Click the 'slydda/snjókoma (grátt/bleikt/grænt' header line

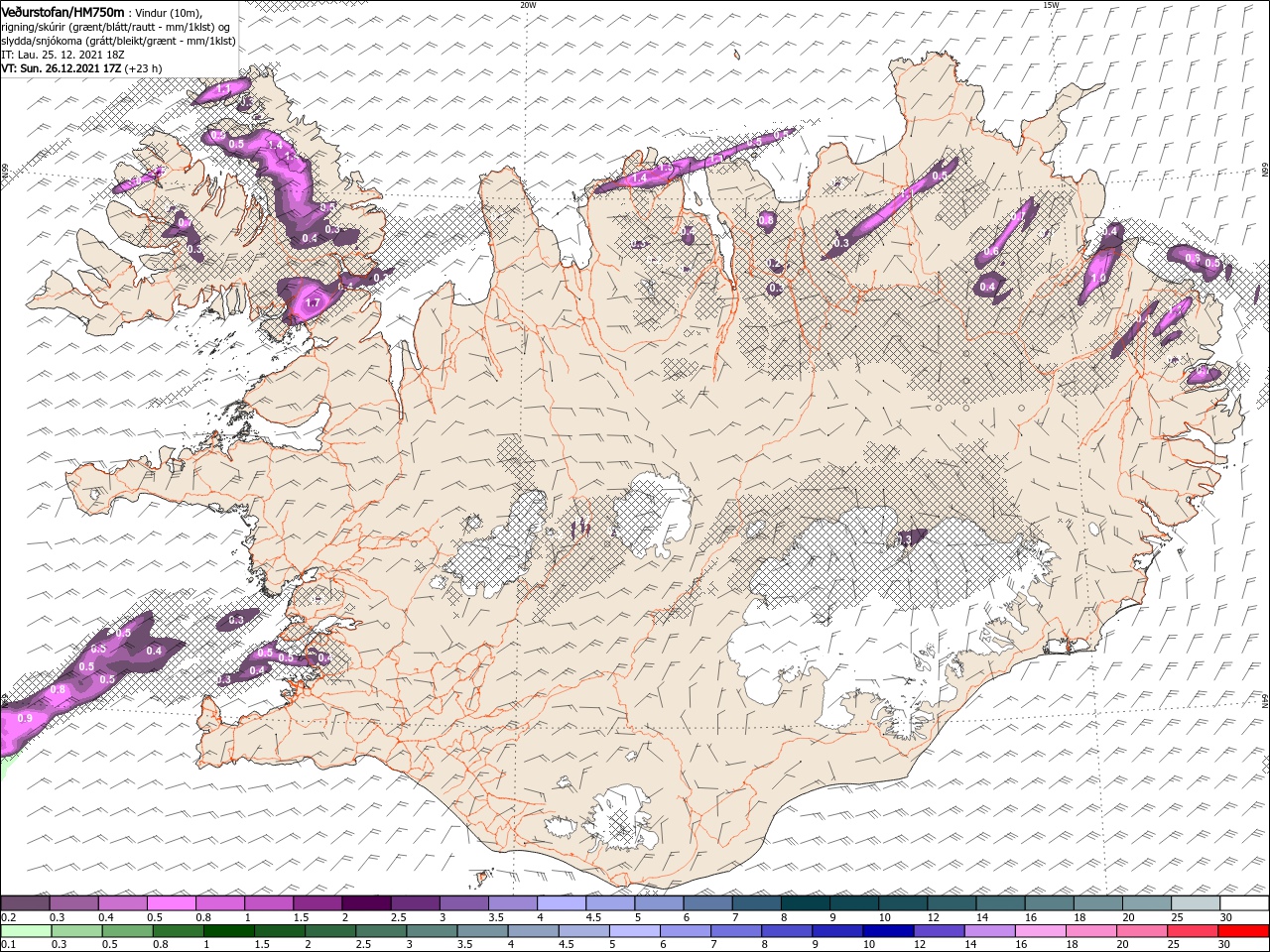click(x=118, y=41)
